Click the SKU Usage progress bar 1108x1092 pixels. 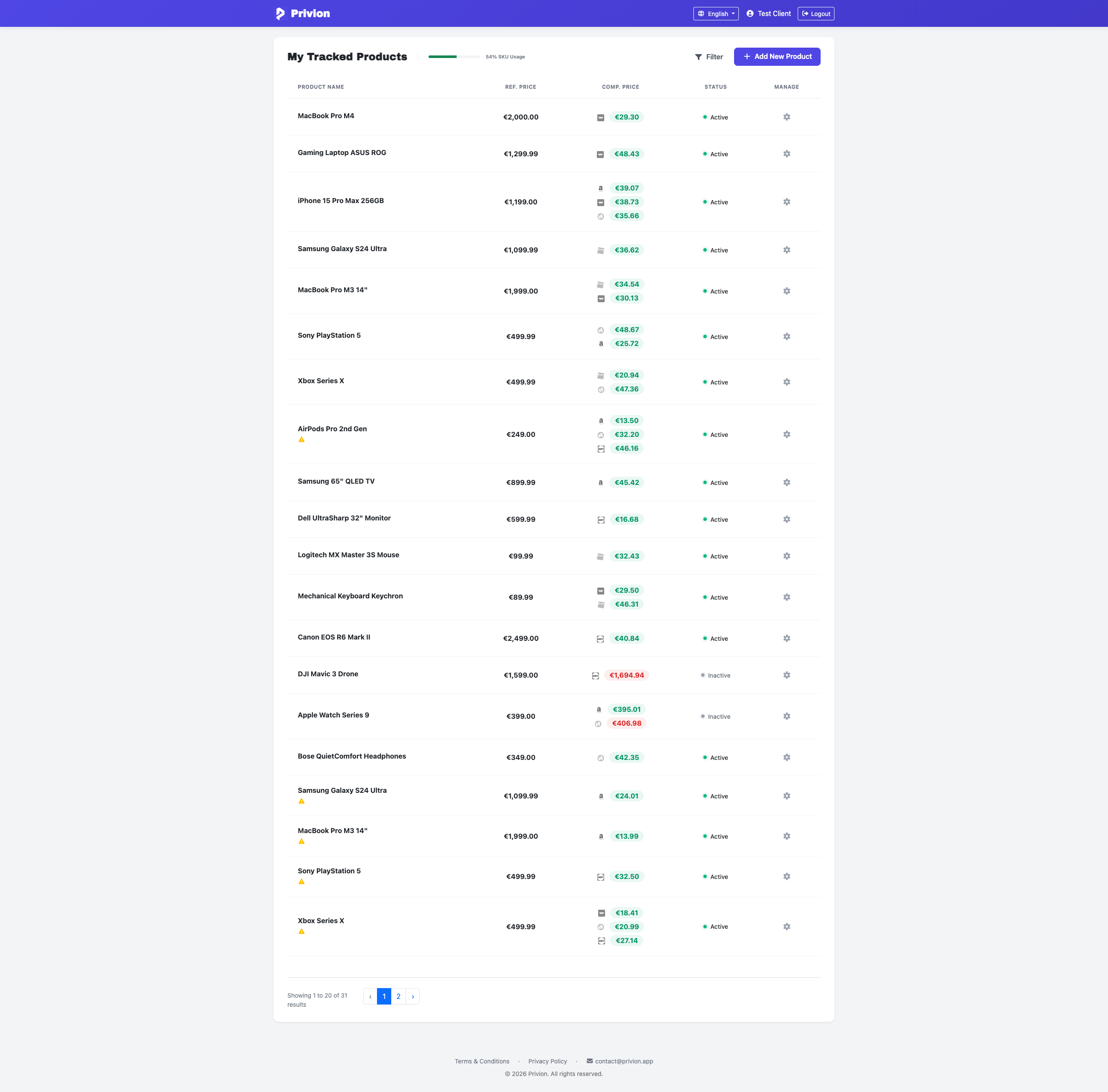click(454, 57)
